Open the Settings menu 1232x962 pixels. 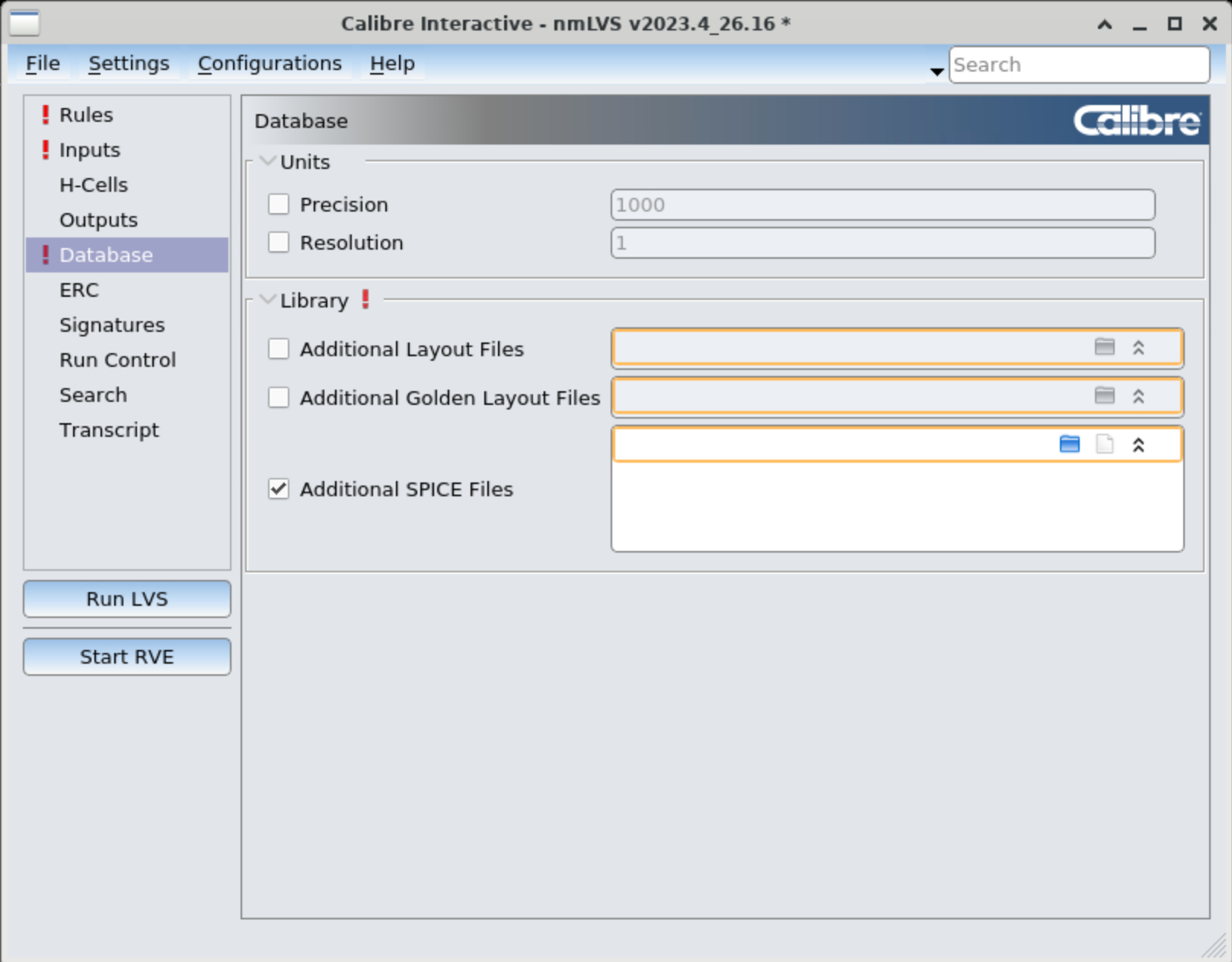129,64
